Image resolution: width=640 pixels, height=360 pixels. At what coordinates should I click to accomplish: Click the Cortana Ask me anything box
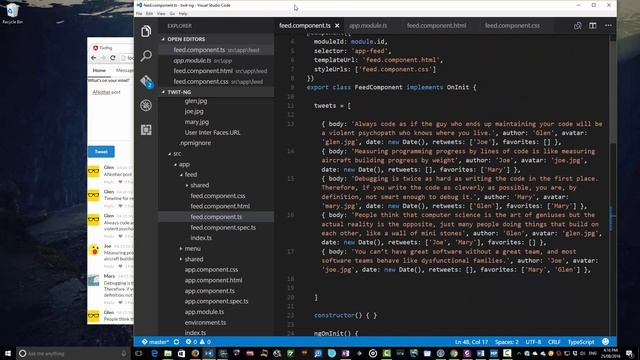tap(73, 353)
